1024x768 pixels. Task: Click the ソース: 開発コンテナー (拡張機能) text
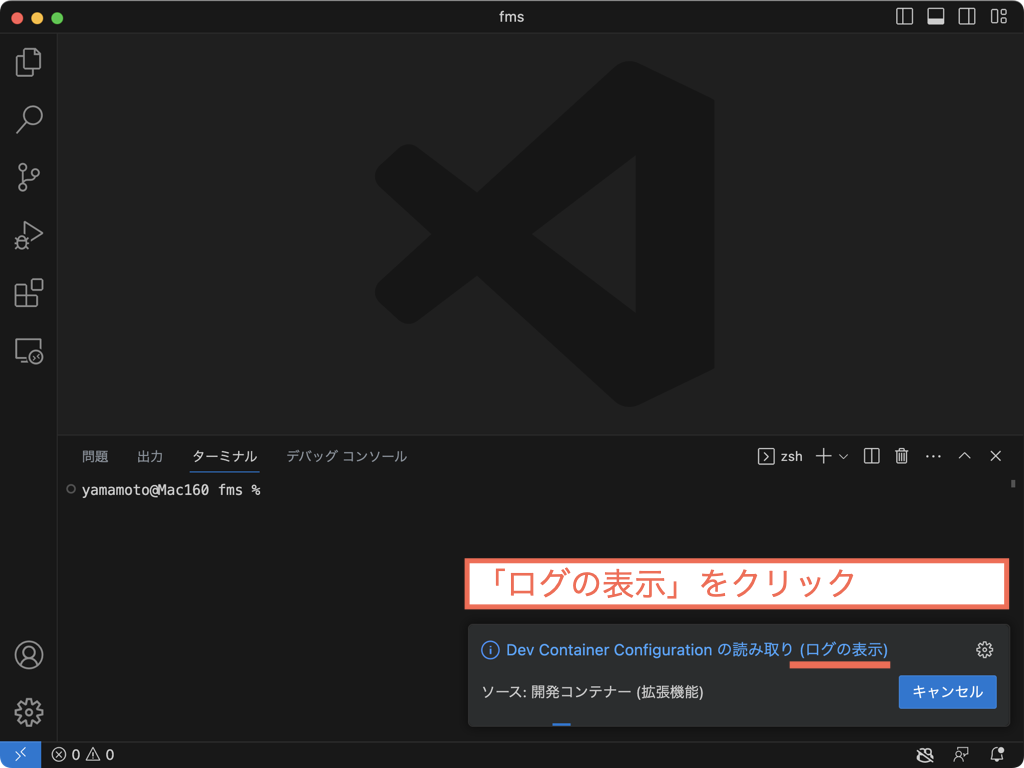coord(592,692)
